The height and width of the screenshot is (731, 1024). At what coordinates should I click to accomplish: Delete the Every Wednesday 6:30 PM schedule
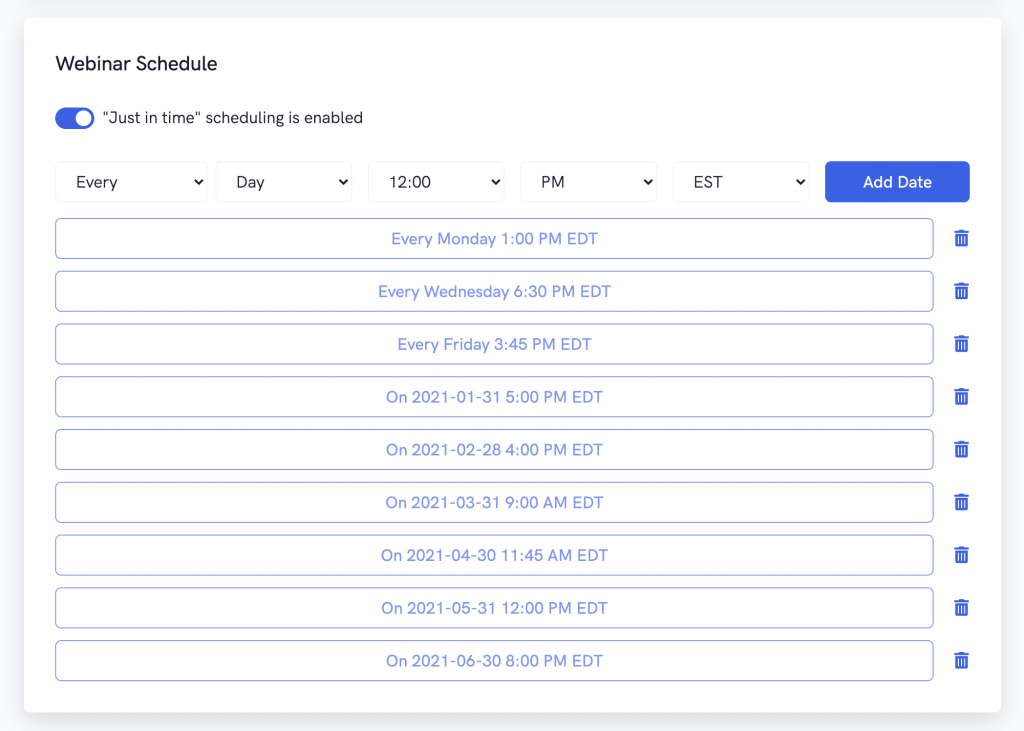pos(961,291)
